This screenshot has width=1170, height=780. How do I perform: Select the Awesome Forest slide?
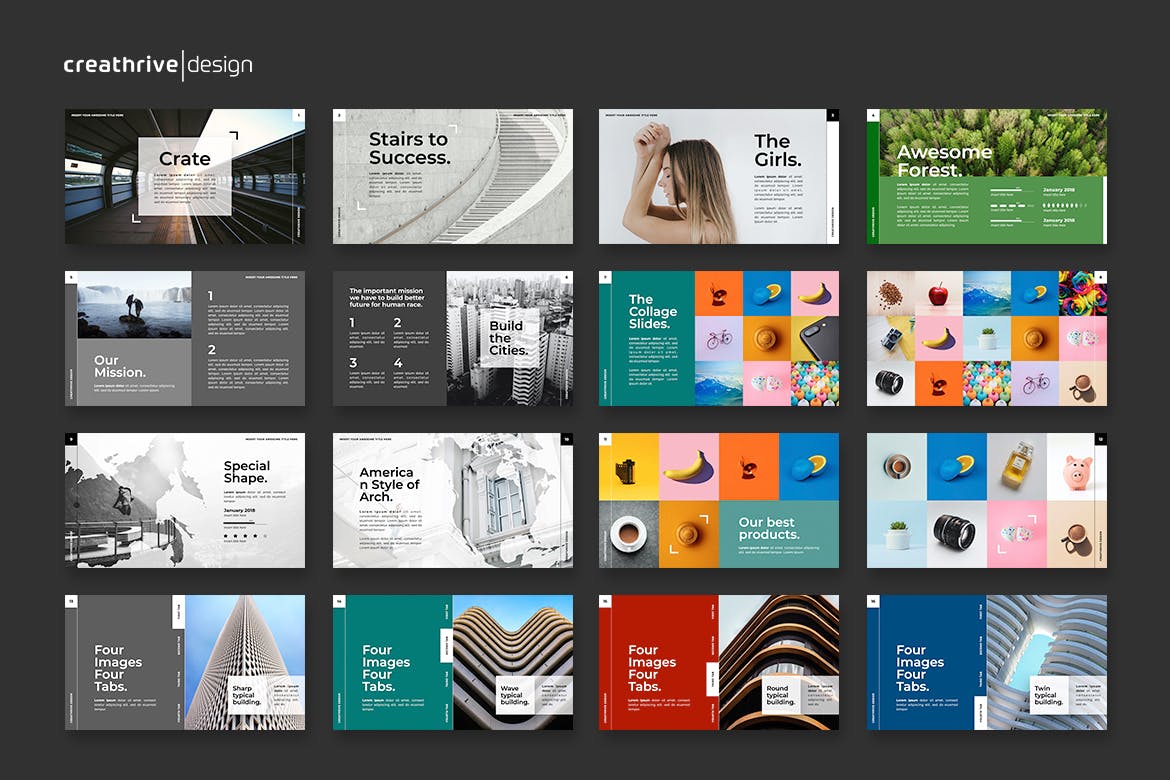point(986,176)
